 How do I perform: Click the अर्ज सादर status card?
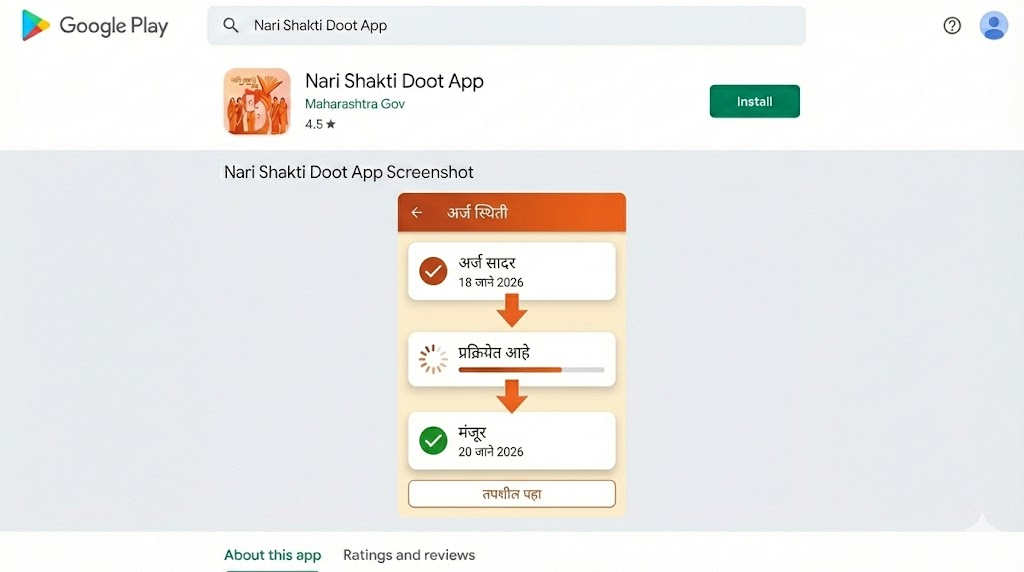511,271
